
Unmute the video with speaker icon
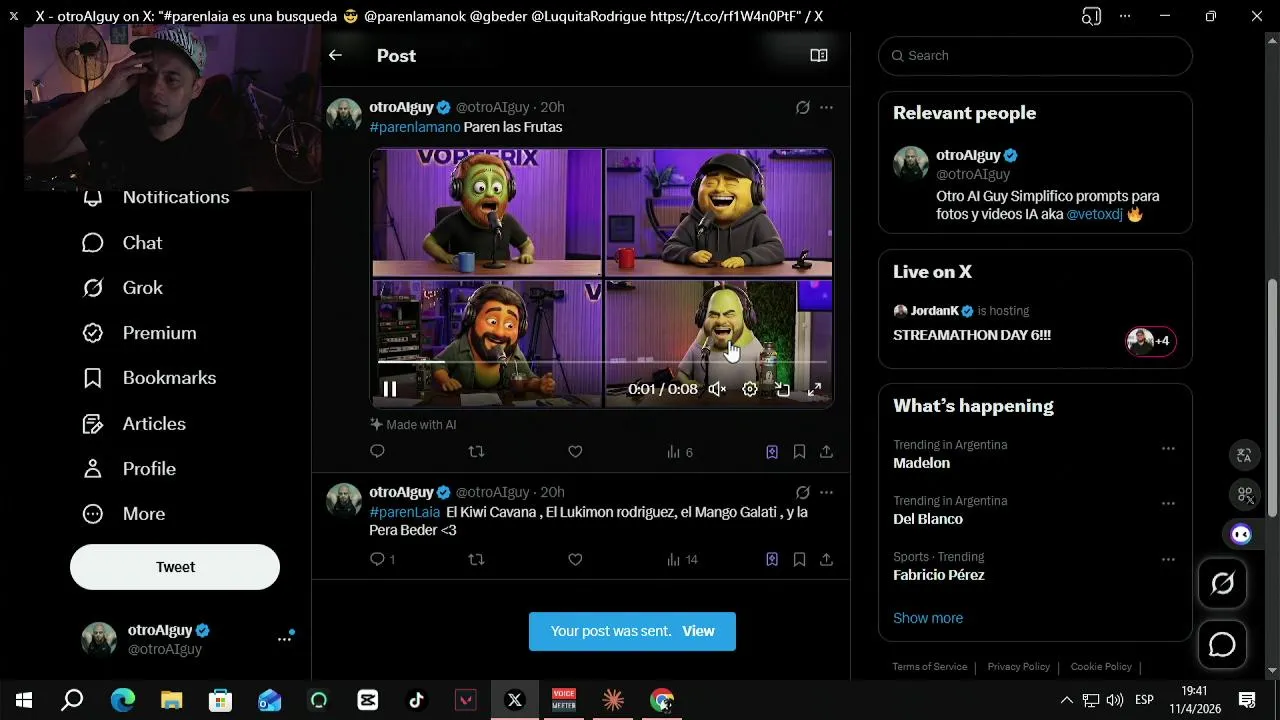click(x=717, y=389)
